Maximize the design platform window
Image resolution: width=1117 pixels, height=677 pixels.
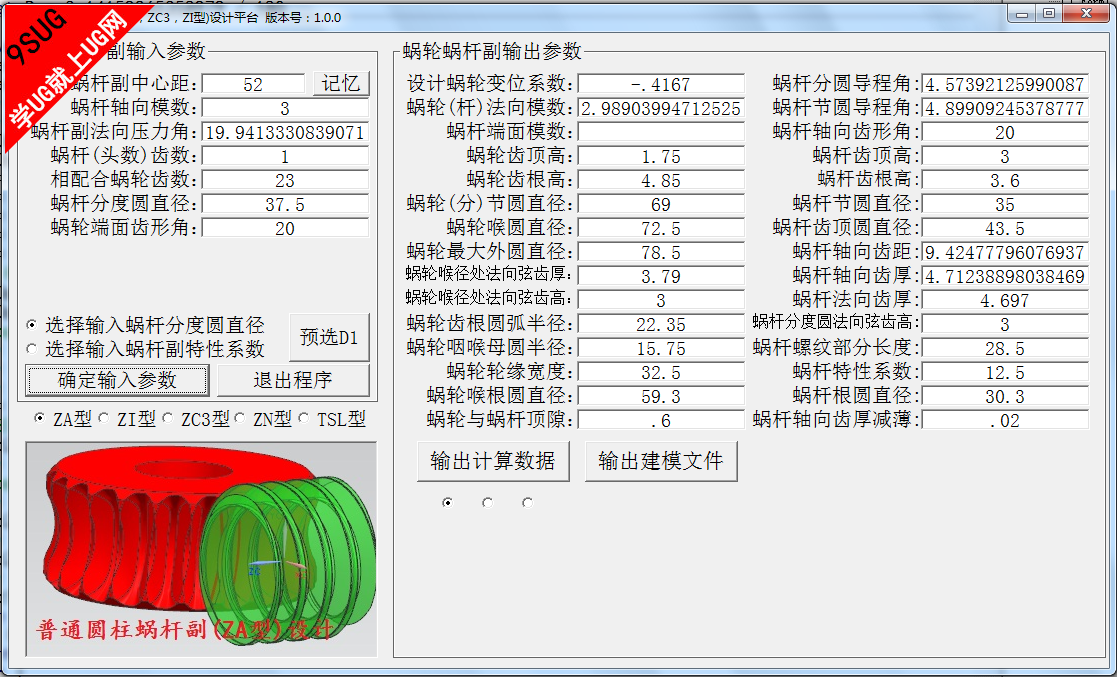1049,14
